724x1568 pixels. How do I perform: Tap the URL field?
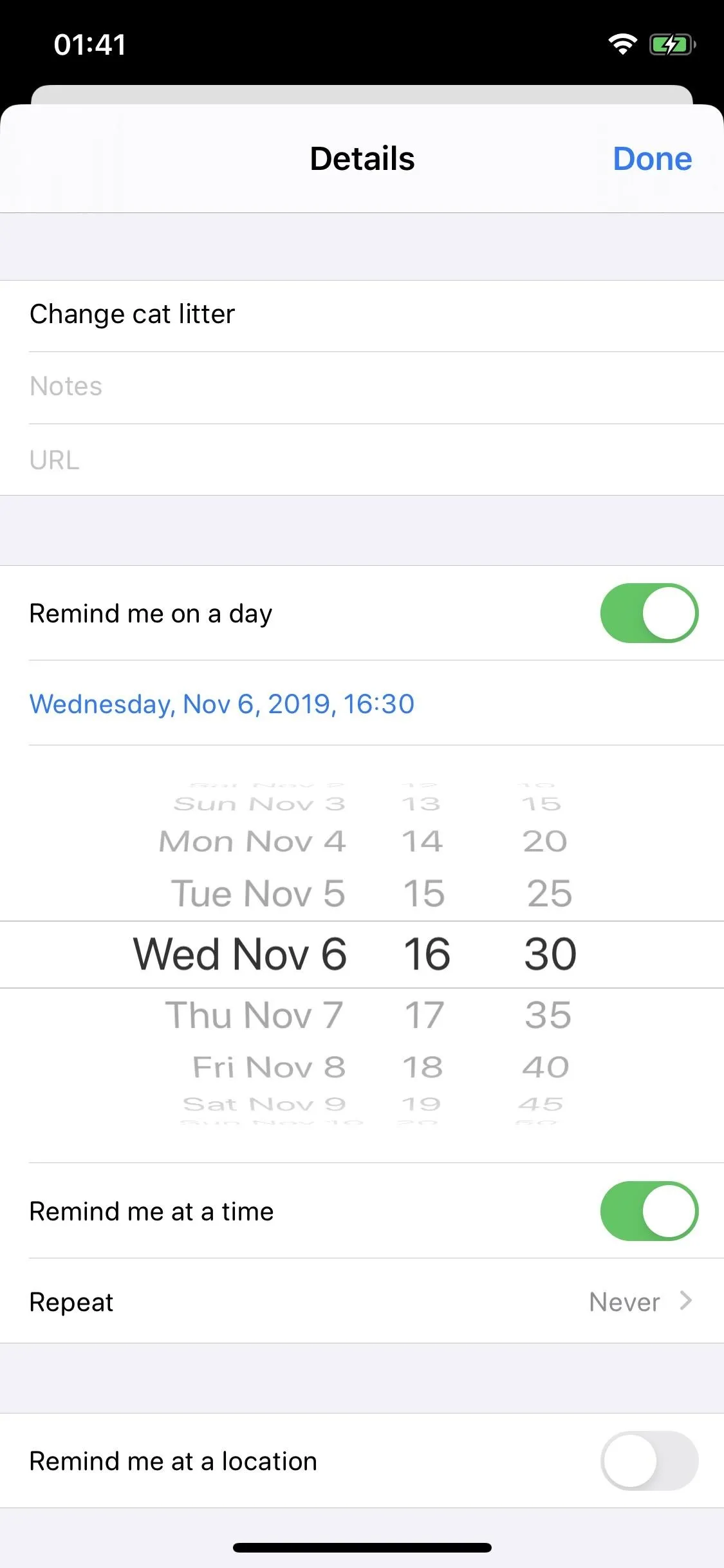(x=362, y=460)
